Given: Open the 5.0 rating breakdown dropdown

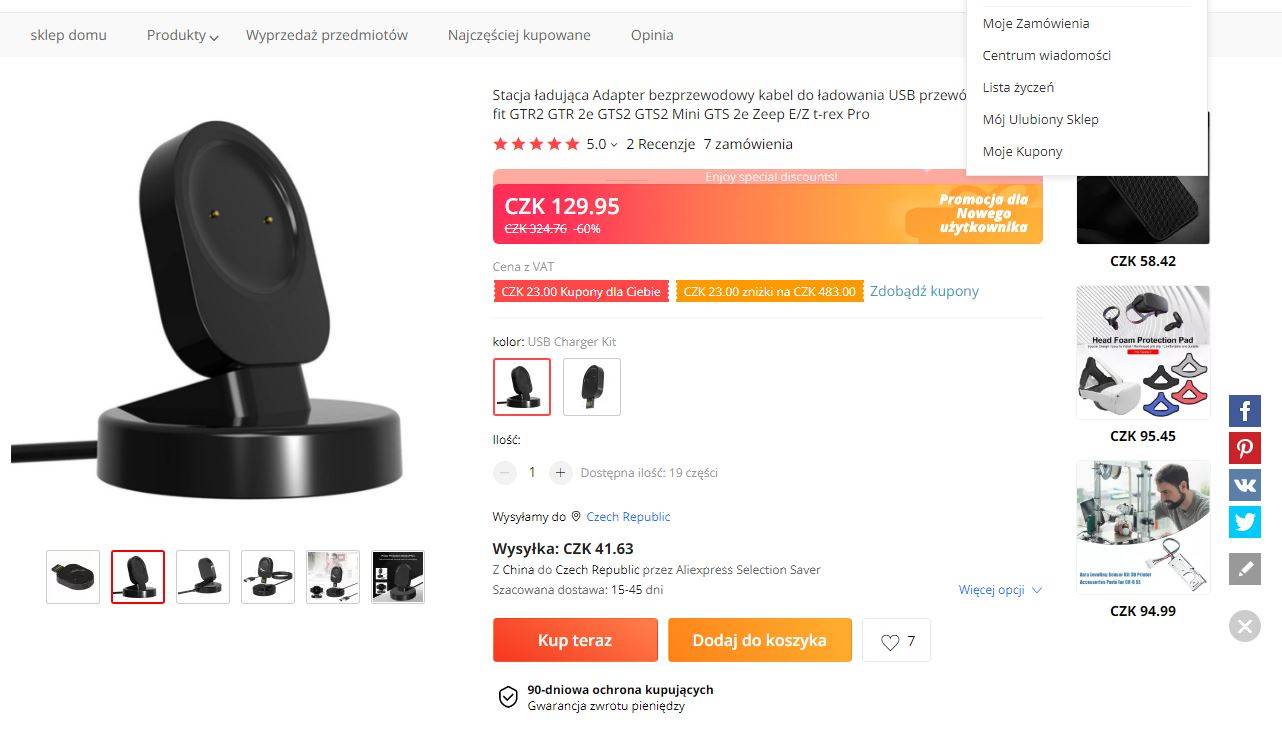Looking at the screenshot, I should coord(602,144).
